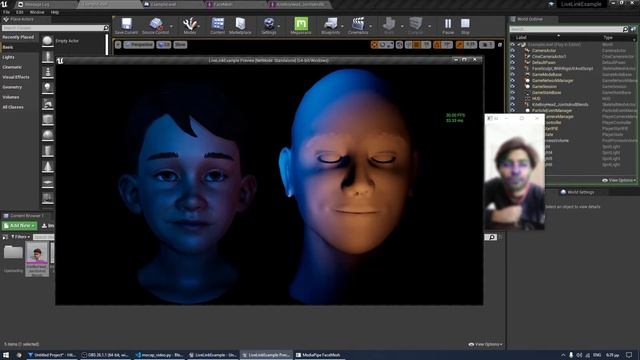Click the greyed Compile toolbar icon
This screenshot has height=360, width=640.
click(x=416, y=26)
